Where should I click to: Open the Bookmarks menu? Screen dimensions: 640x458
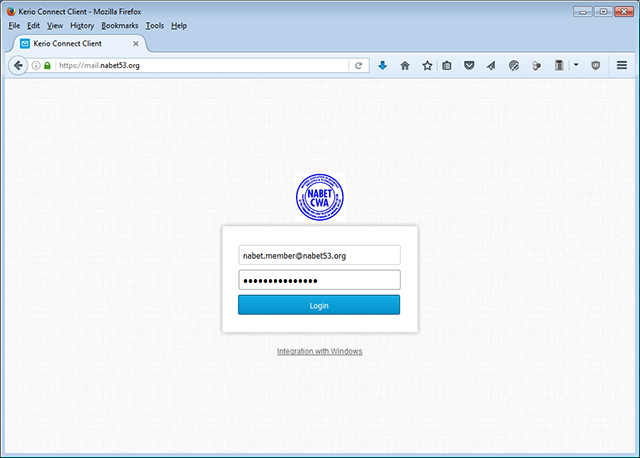point(120,26)
